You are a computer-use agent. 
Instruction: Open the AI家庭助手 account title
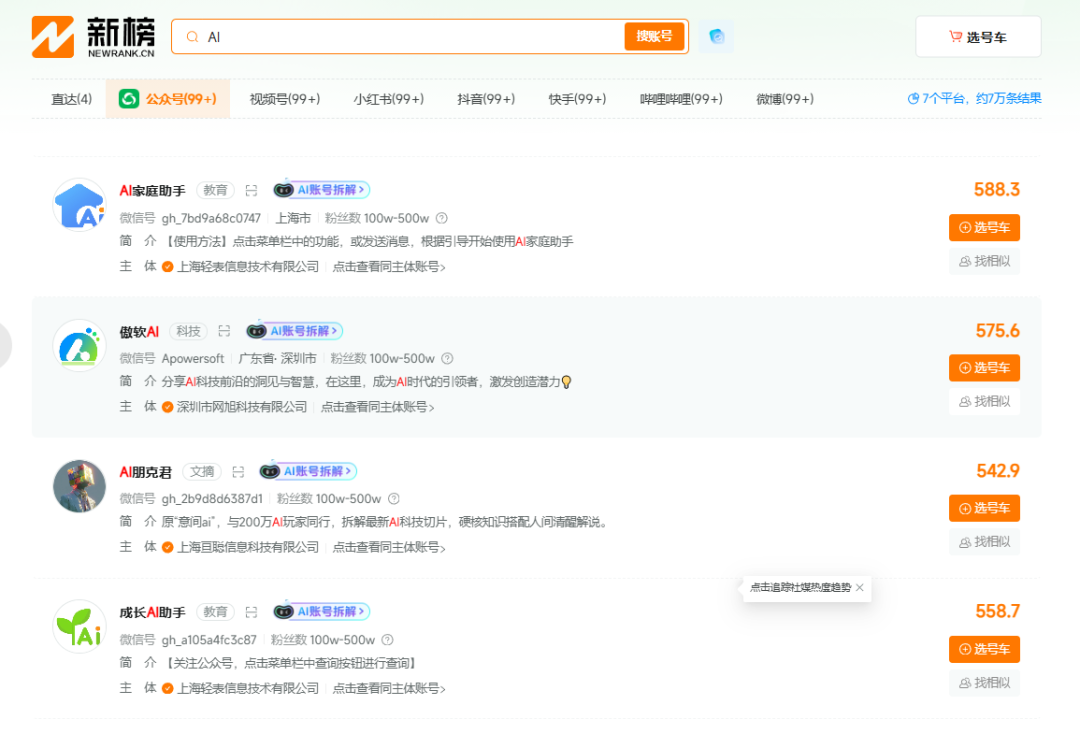click(152, 191)
